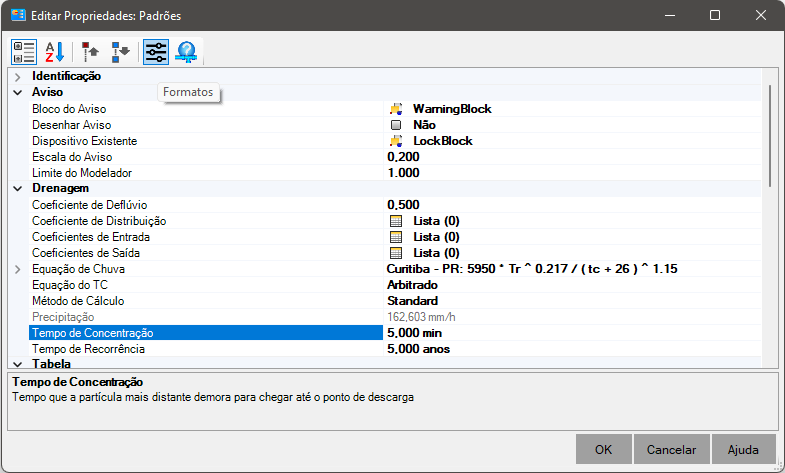Select the Precipitação row label
Image resolution: width=785 pixels, height=473 pixels.
coord(63,317)
